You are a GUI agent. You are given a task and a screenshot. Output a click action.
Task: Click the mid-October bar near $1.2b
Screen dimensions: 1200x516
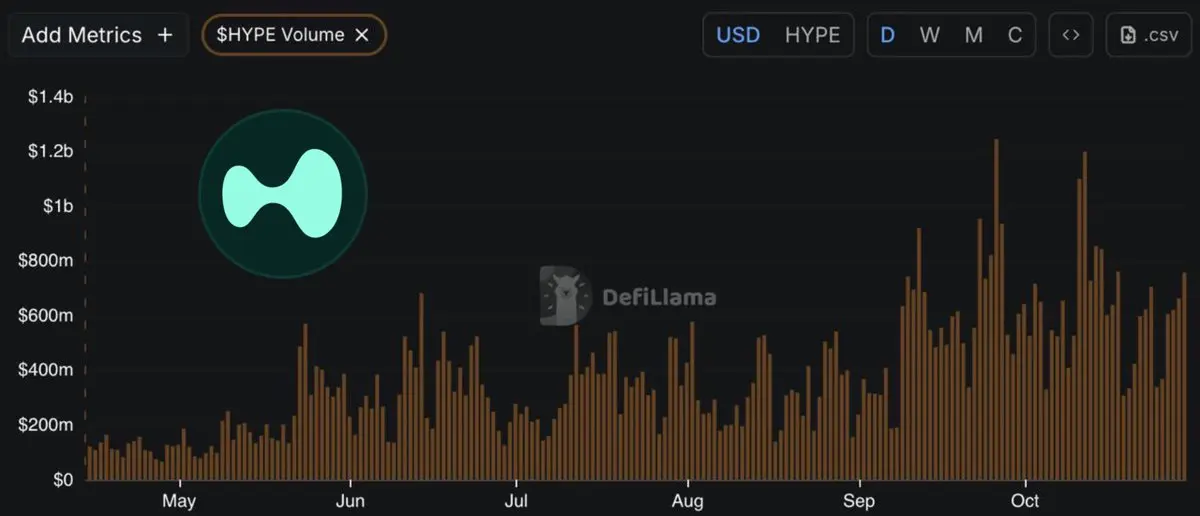click(1085, 316)
